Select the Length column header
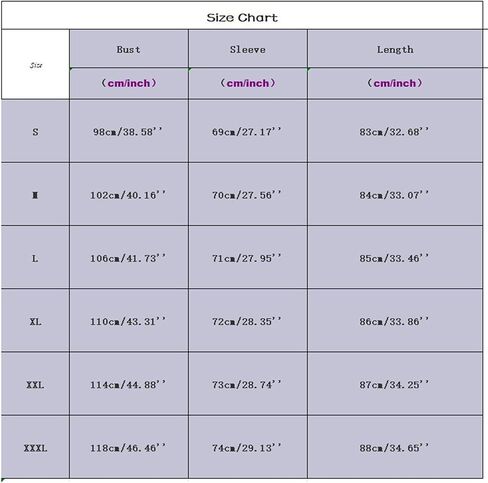The height and width of the screenshot is (483, 488). tap(395, 49)
